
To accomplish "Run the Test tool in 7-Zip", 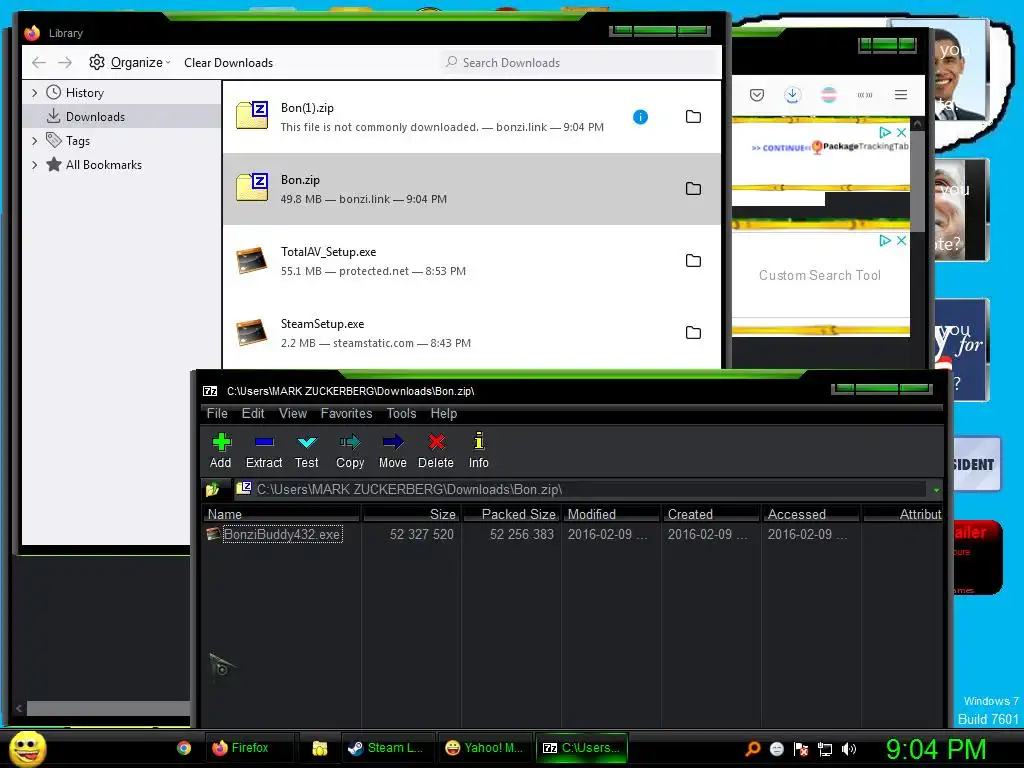I will tap(306, 451).
